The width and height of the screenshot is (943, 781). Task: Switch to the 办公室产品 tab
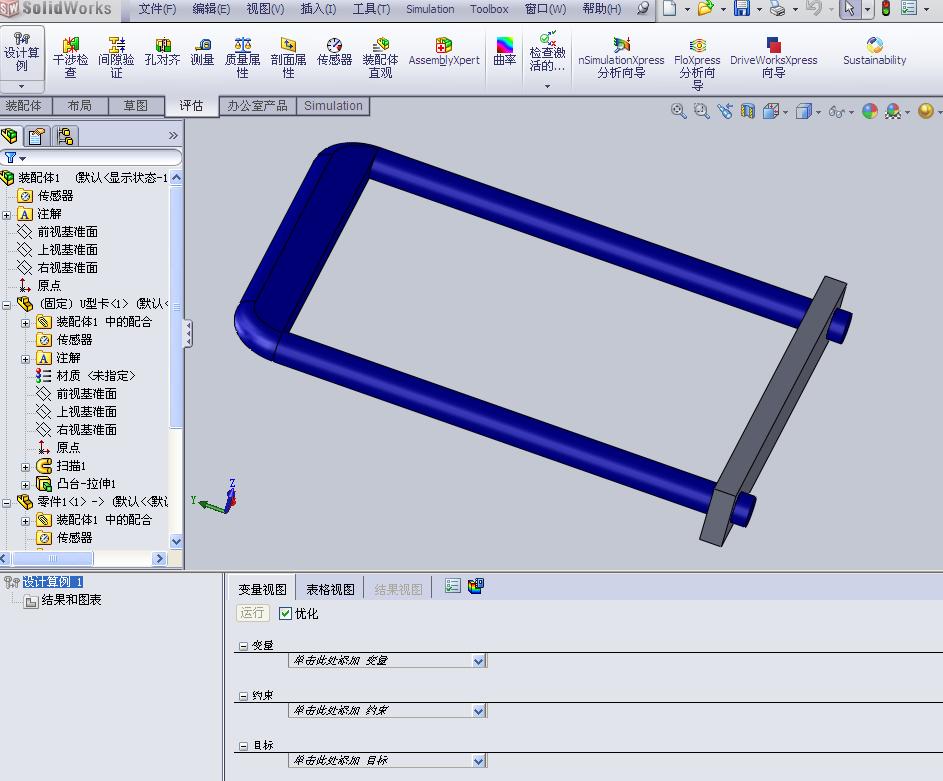click(257, 105)
